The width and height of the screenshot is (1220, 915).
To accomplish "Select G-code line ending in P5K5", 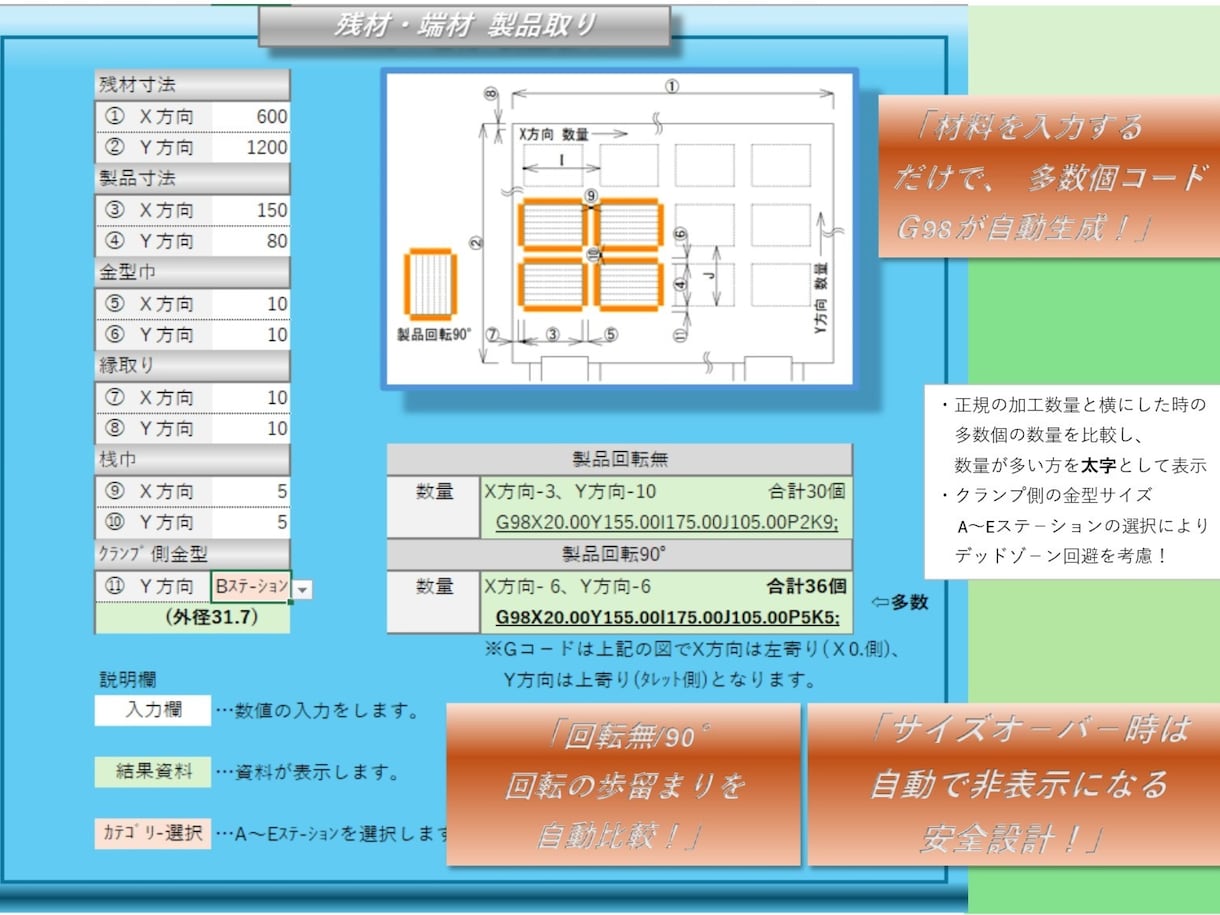I will click(667, 616).
